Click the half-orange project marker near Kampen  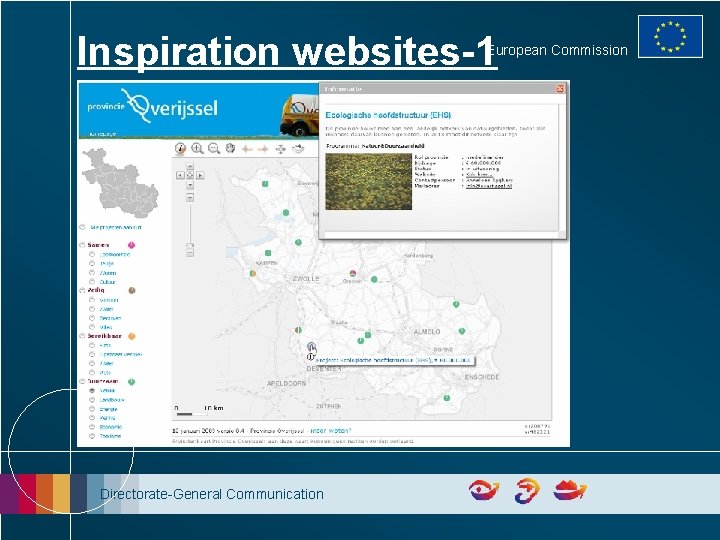point(253,274)
